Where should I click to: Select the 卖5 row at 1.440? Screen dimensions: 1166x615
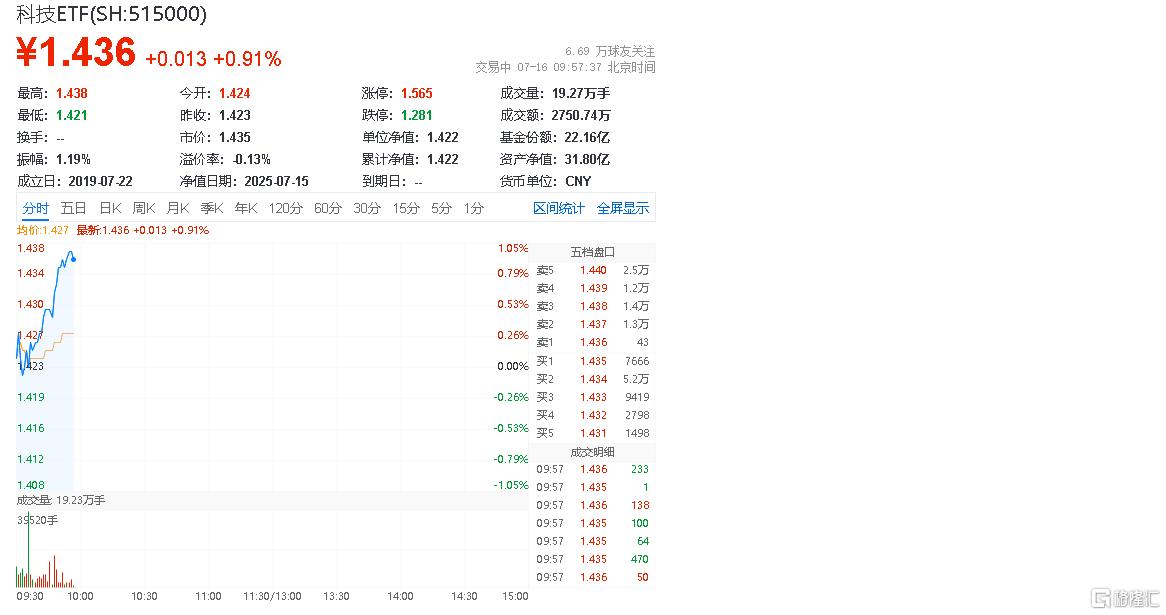pyautogui.click(x=593, y=270)
